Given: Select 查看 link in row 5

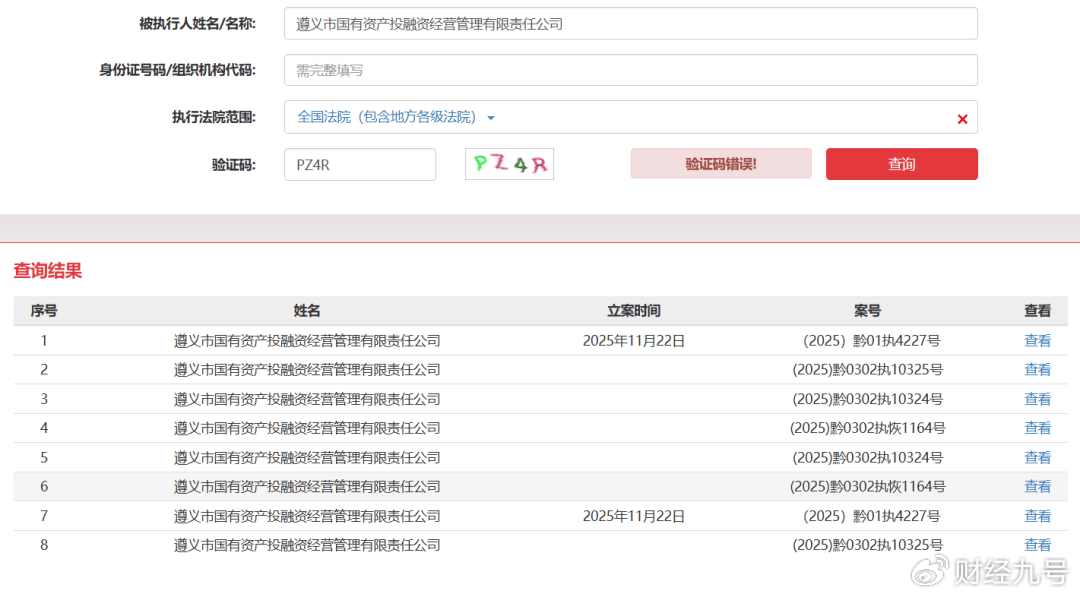Looking at the screenshot, I should click(1037, 458).
